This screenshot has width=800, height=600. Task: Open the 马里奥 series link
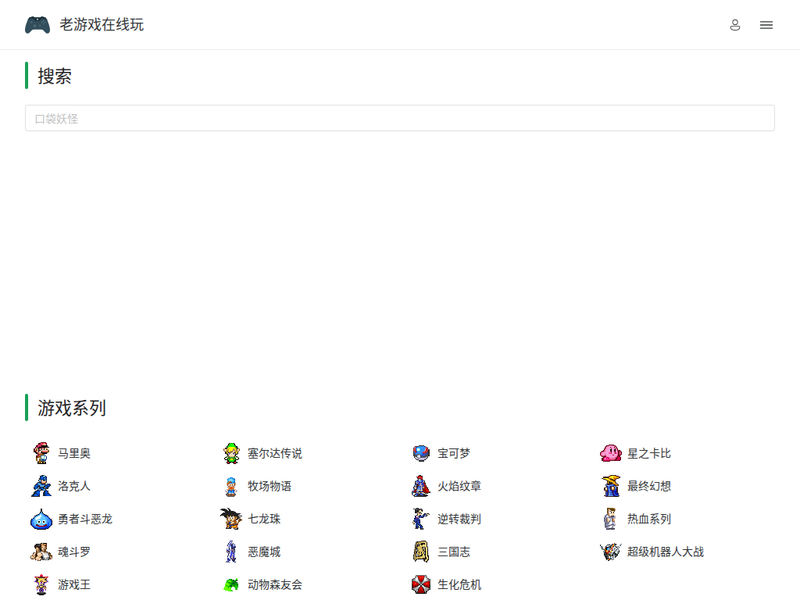point(74,453)
